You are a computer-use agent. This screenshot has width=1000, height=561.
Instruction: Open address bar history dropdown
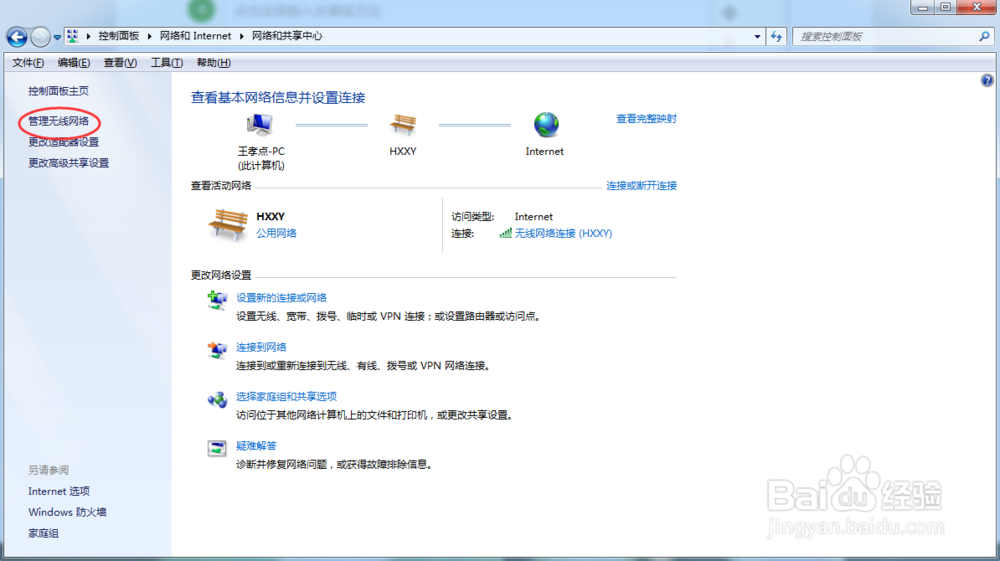[x=757, y=37]
